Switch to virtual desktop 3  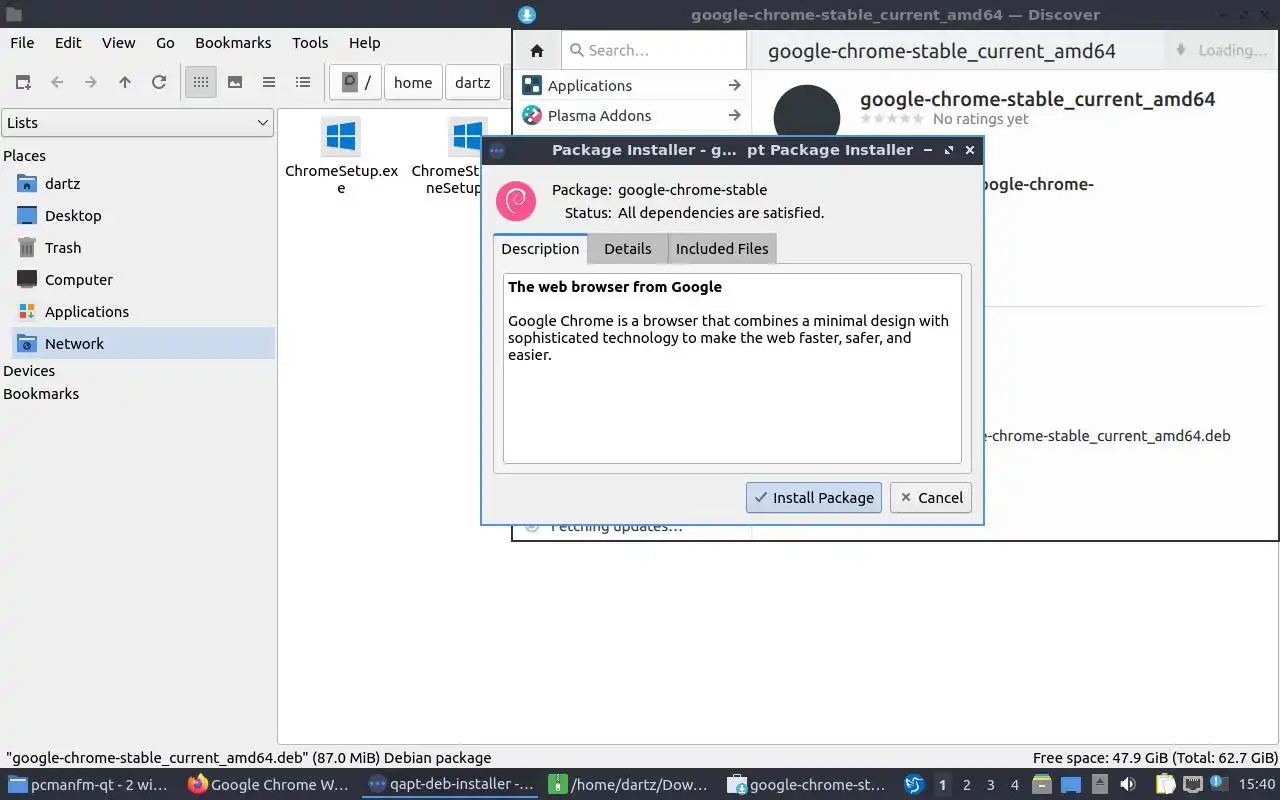[x=990, y=785]
